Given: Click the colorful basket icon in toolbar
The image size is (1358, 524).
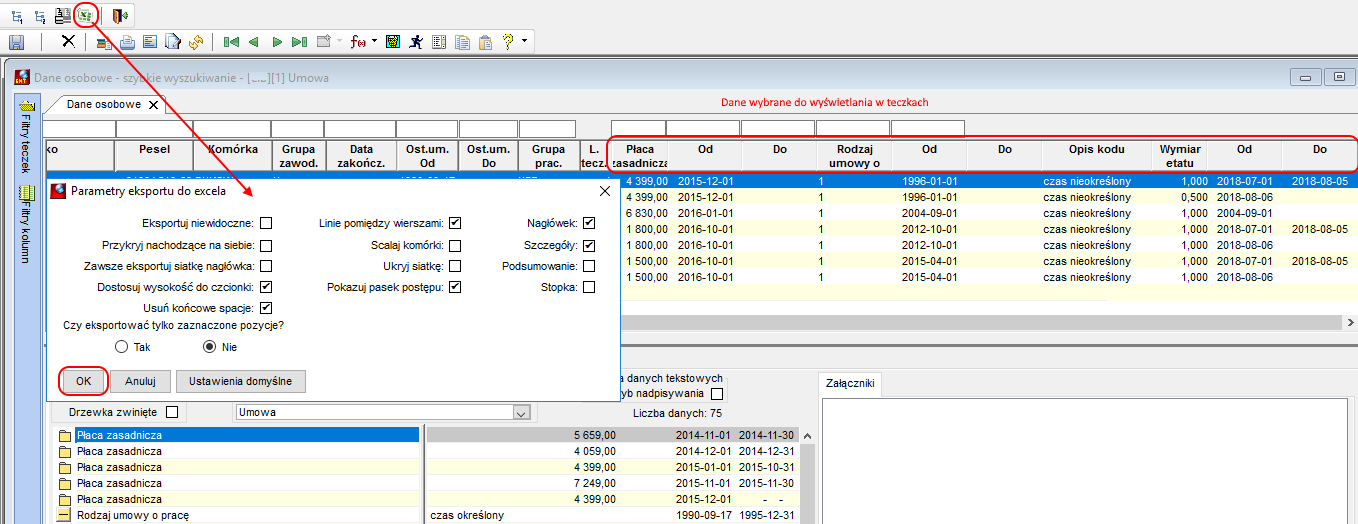Looking at the screenshot, I should pyautogui.click(x=104, y=42).
